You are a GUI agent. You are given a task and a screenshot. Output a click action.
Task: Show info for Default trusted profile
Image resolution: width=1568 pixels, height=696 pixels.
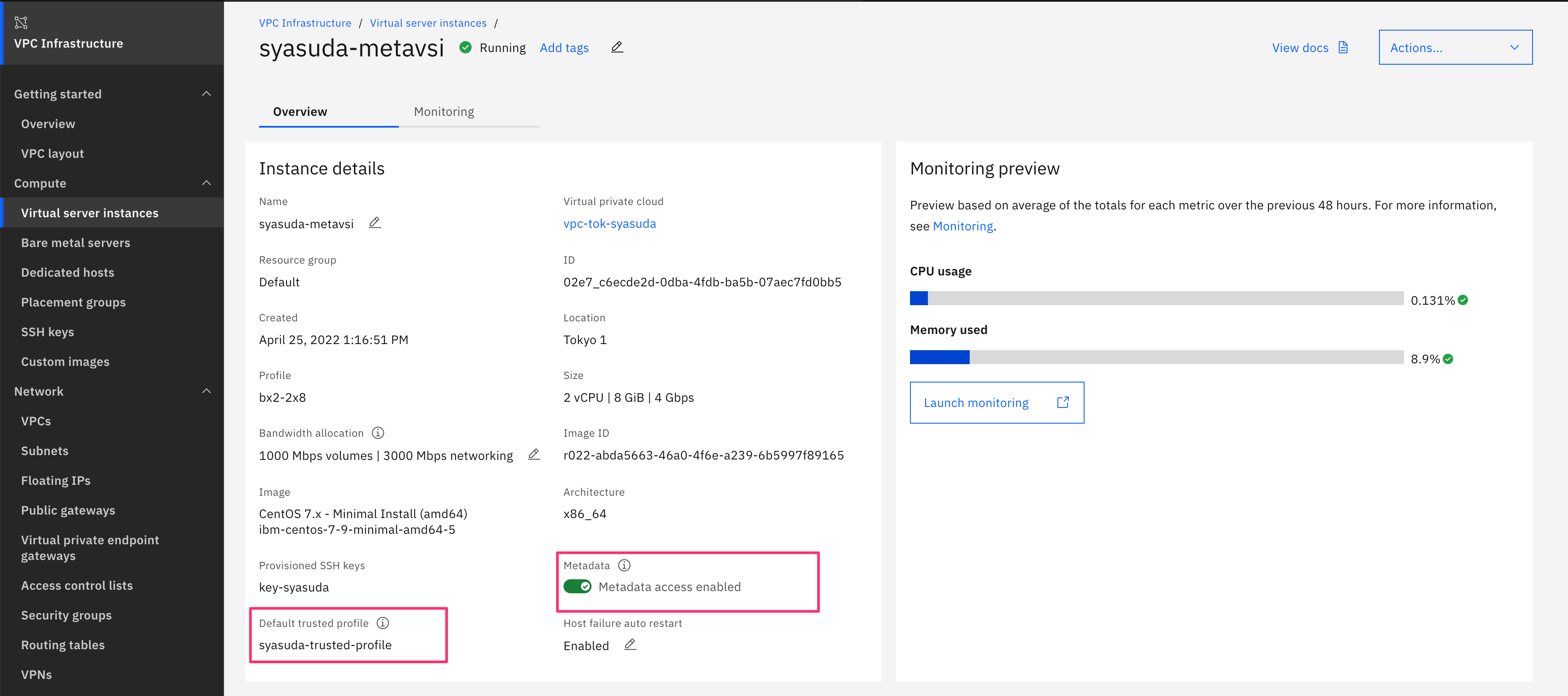(383, 623)
